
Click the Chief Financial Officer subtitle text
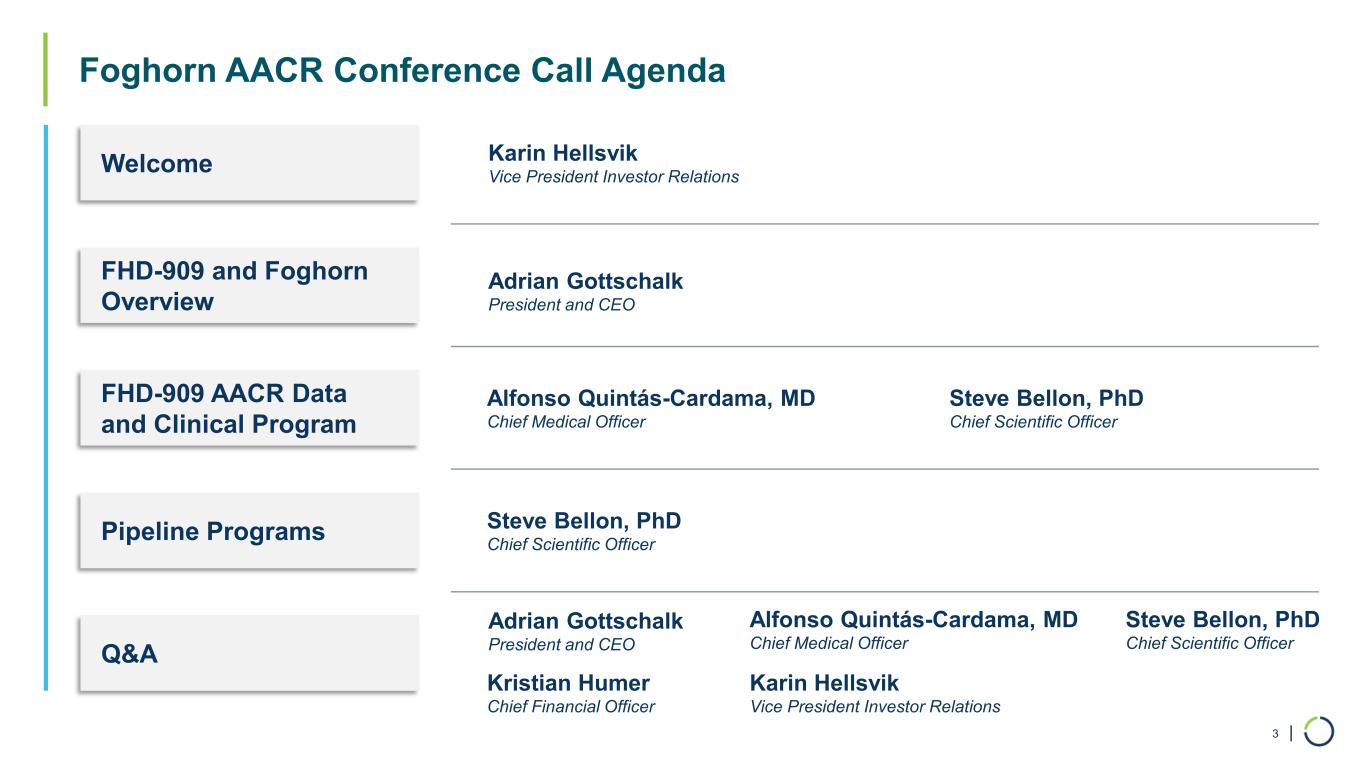(570, 707)
